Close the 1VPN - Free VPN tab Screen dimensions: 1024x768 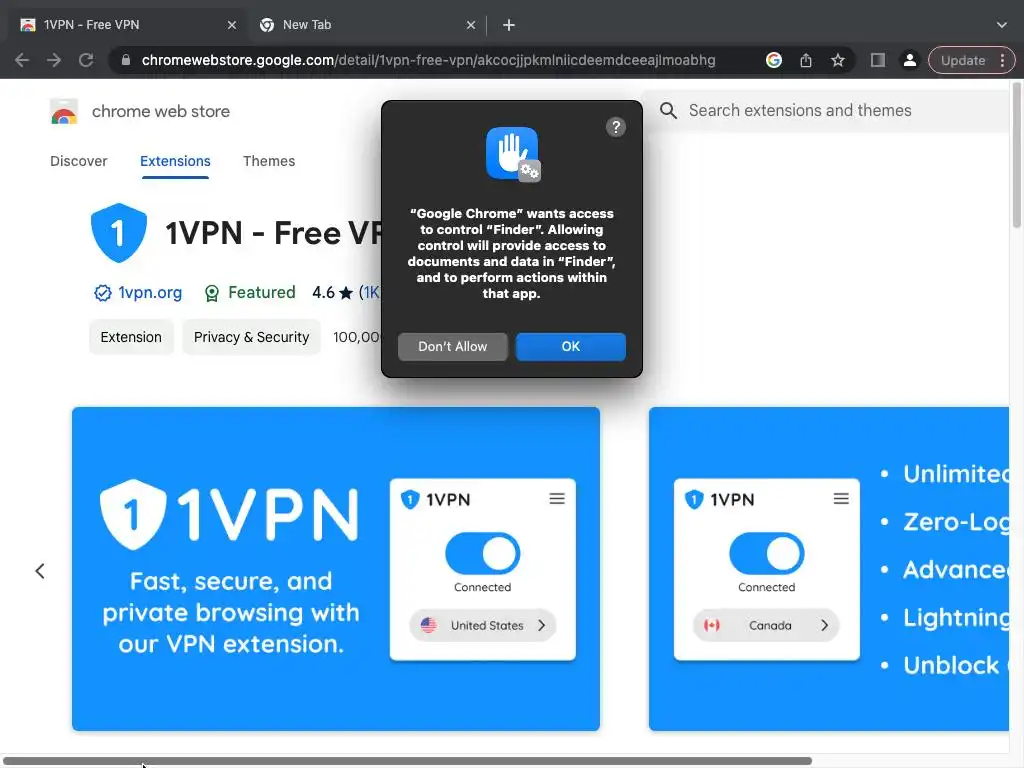tap(232, 25)
